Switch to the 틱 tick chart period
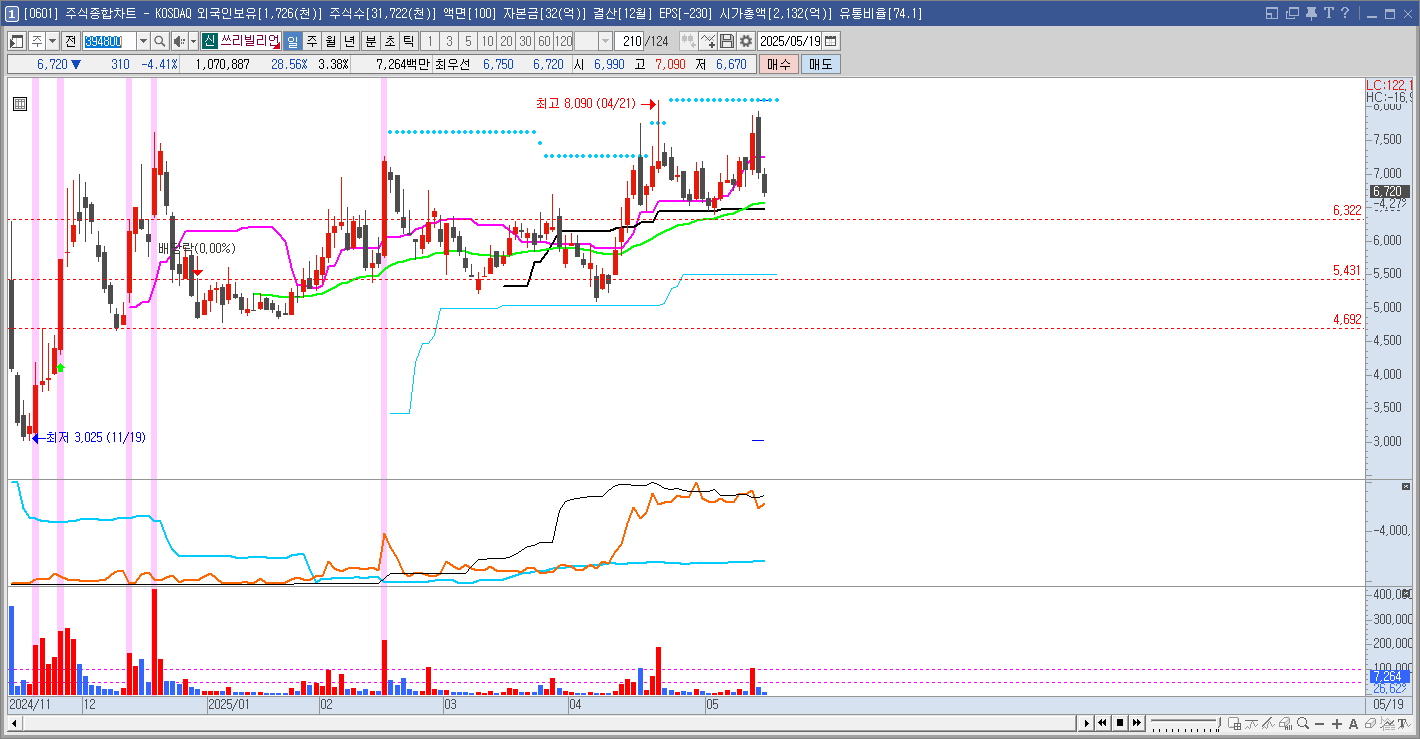Image resolution: width=1420 pixels, height=739 pixels. (x=408, y=41)
